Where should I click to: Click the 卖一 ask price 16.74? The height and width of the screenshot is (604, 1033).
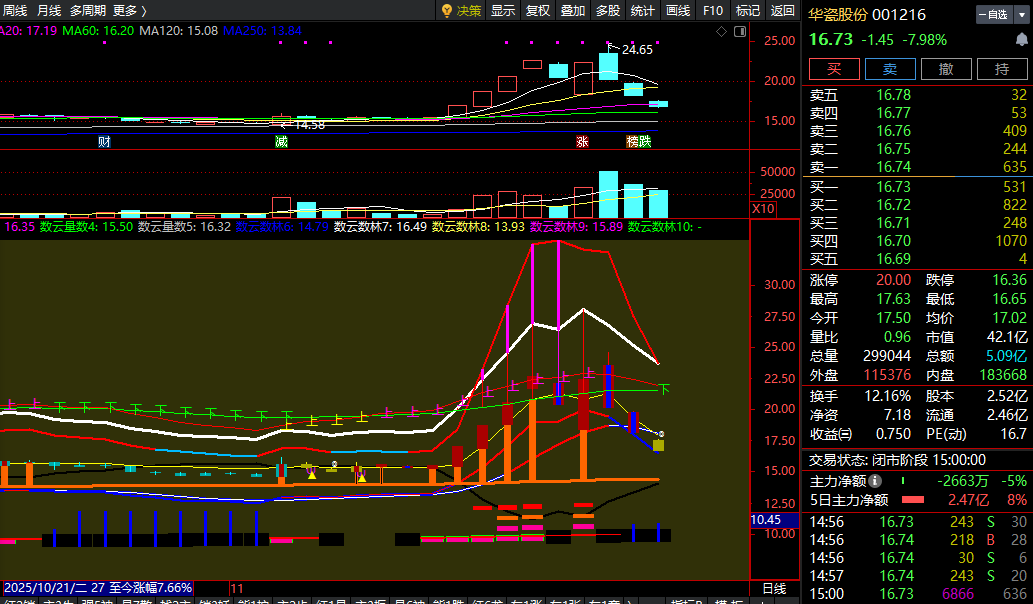point(893,167)
